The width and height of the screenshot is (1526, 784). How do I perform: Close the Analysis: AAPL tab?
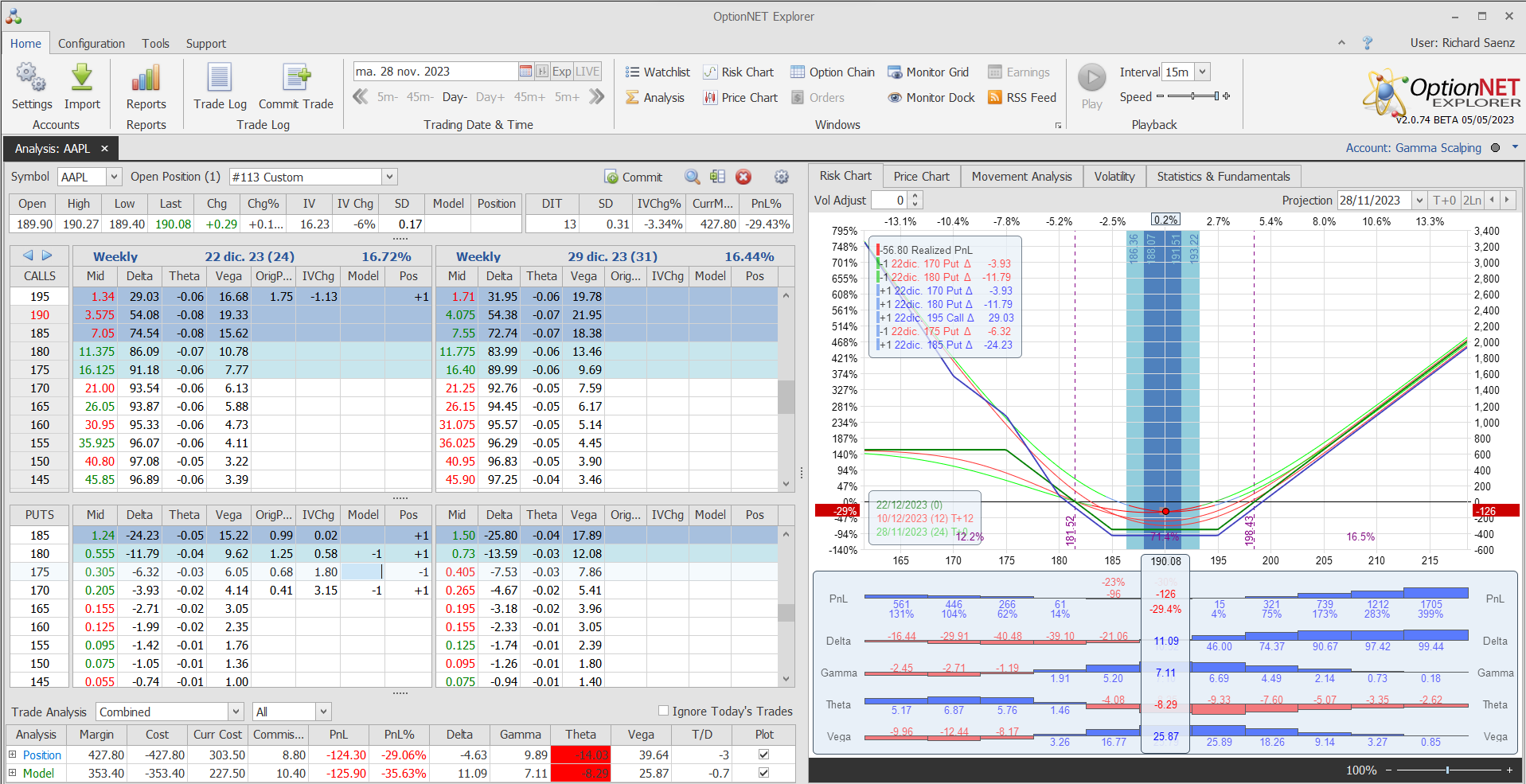point(104,149)
